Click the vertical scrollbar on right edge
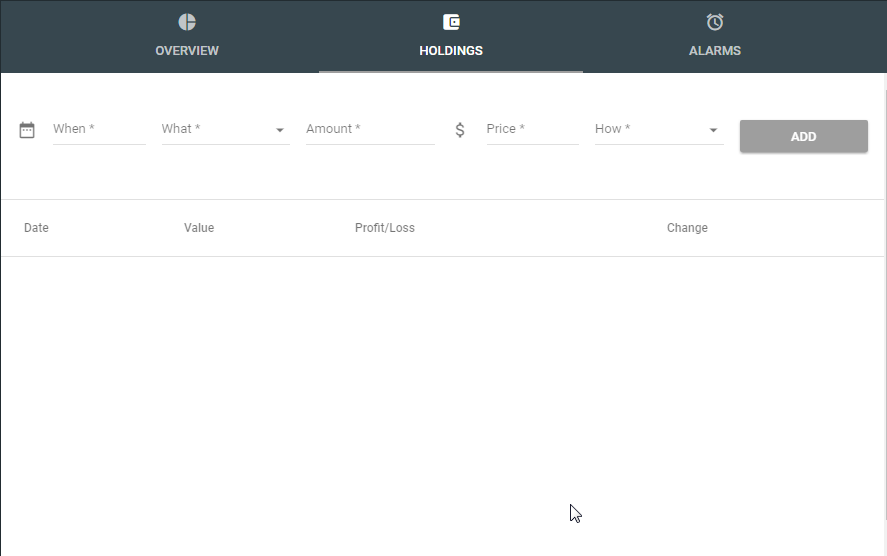 (x=885, y=305)
